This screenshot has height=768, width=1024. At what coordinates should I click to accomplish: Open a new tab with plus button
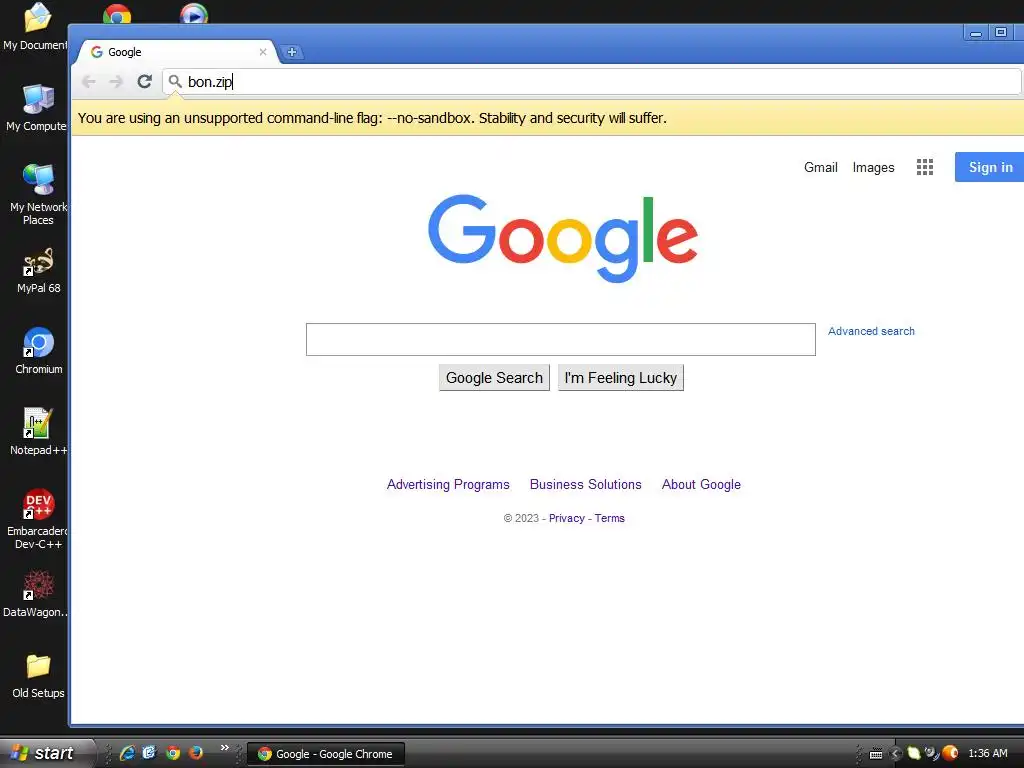tap(292, 52)
